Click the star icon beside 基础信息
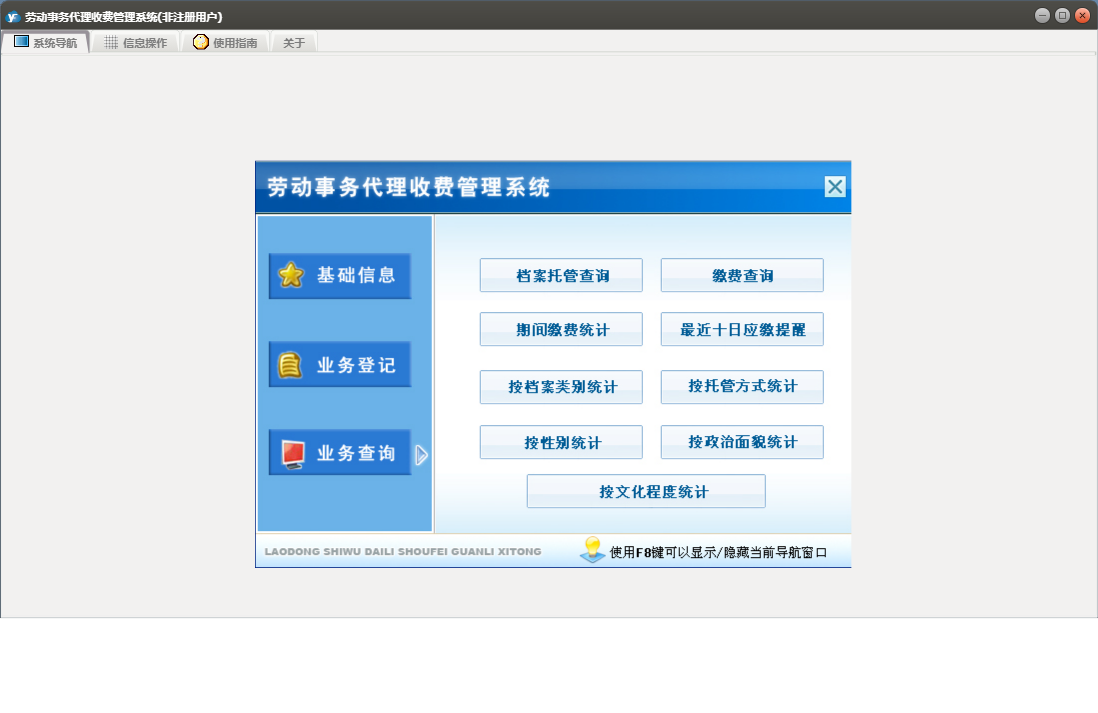 coord(291,275)
